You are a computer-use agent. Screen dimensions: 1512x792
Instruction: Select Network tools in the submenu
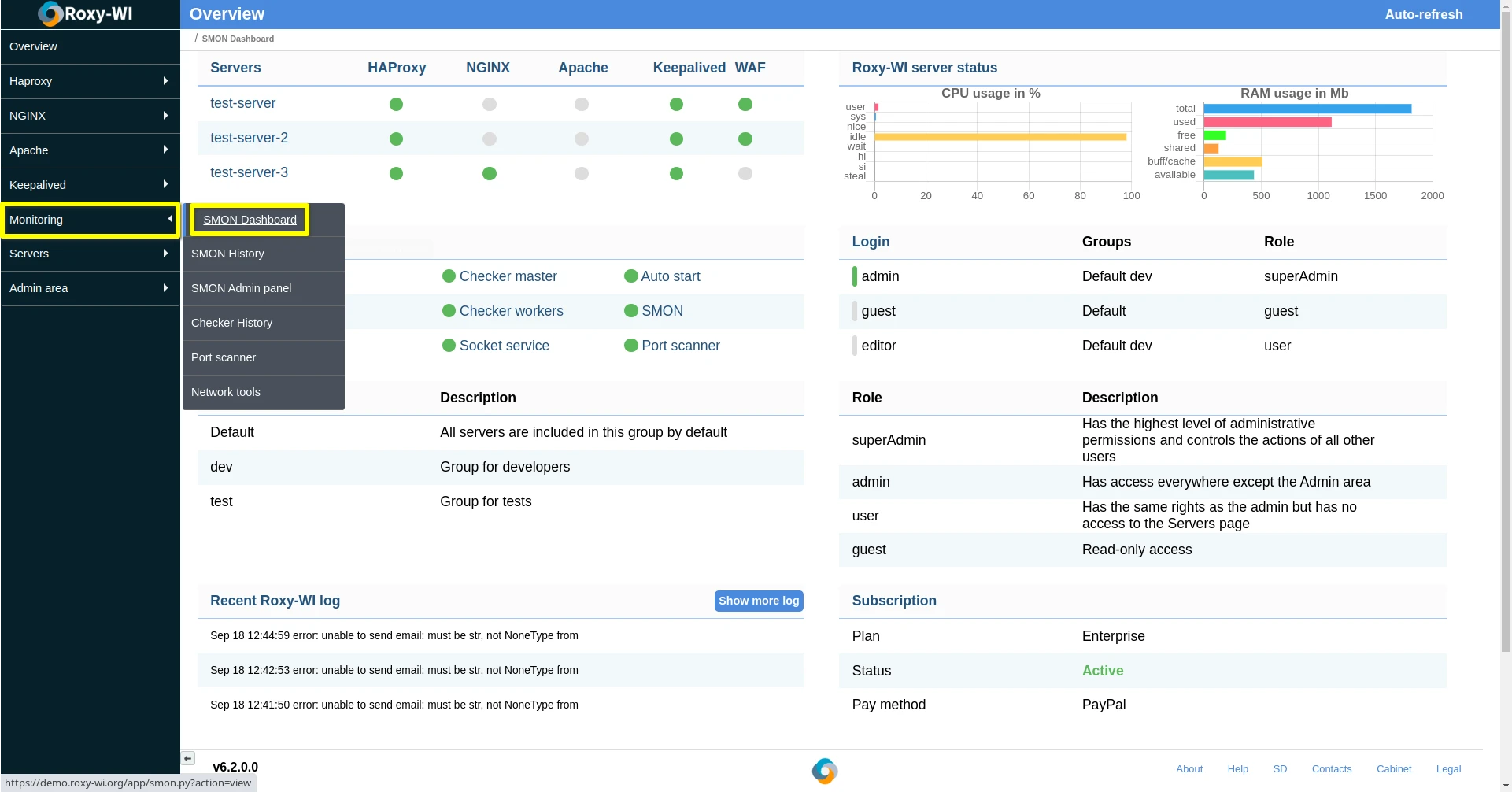pyautogui.click(x=226, y=391)
